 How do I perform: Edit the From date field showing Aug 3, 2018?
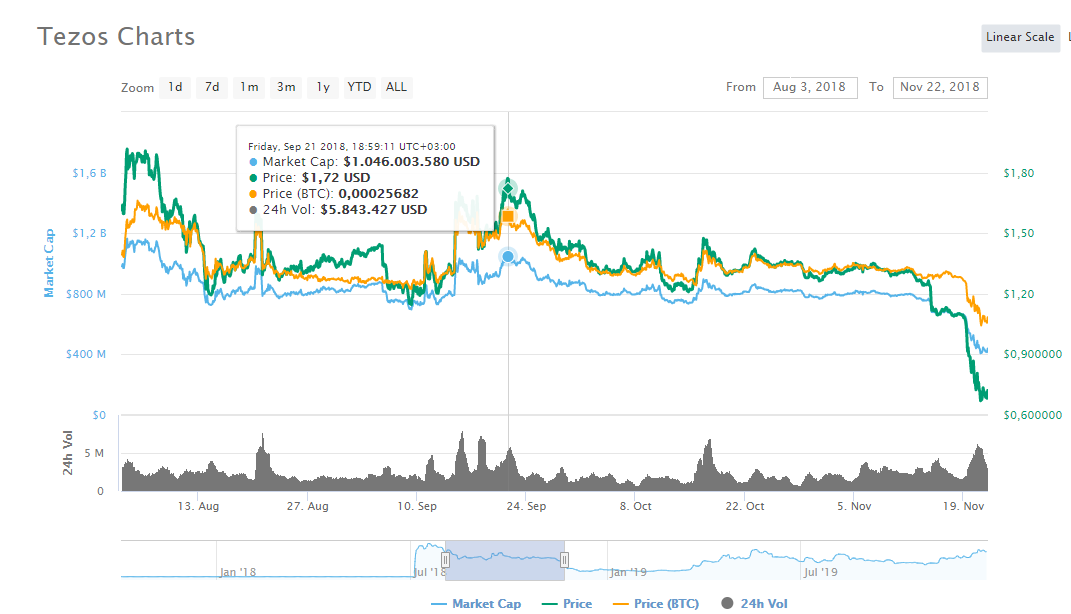(810, 87)
